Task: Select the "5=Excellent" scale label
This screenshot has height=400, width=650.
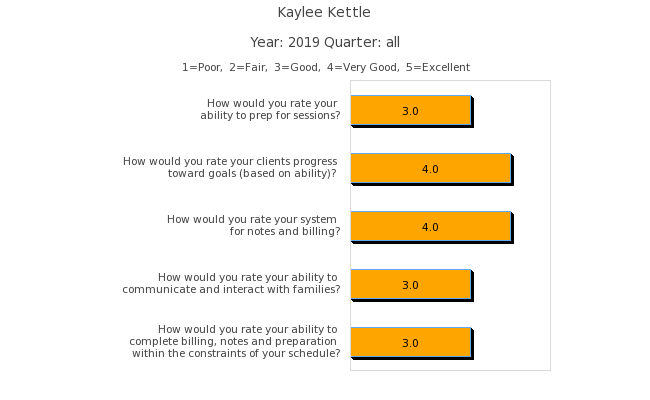Action: coord(437,68)
